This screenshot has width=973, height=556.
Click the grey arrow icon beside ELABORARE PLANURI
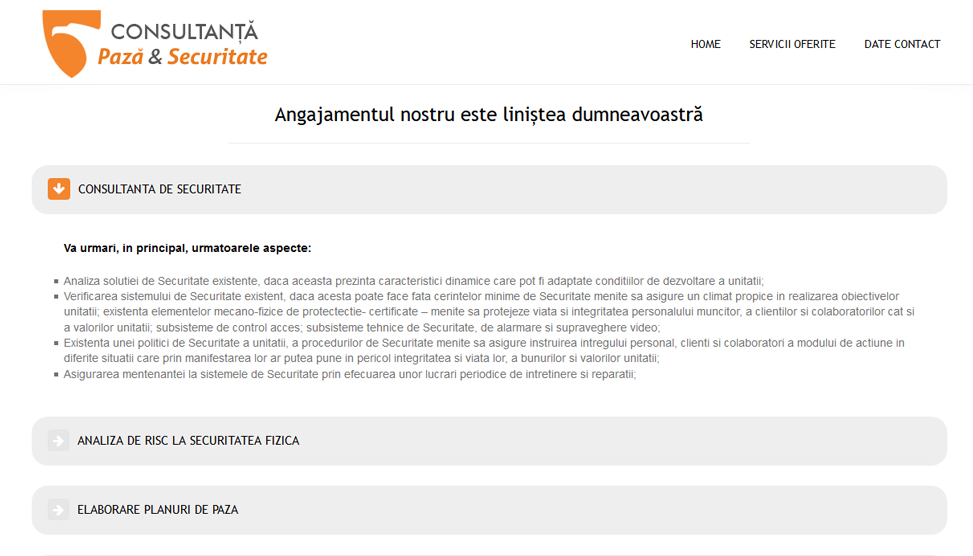(58, 509)
